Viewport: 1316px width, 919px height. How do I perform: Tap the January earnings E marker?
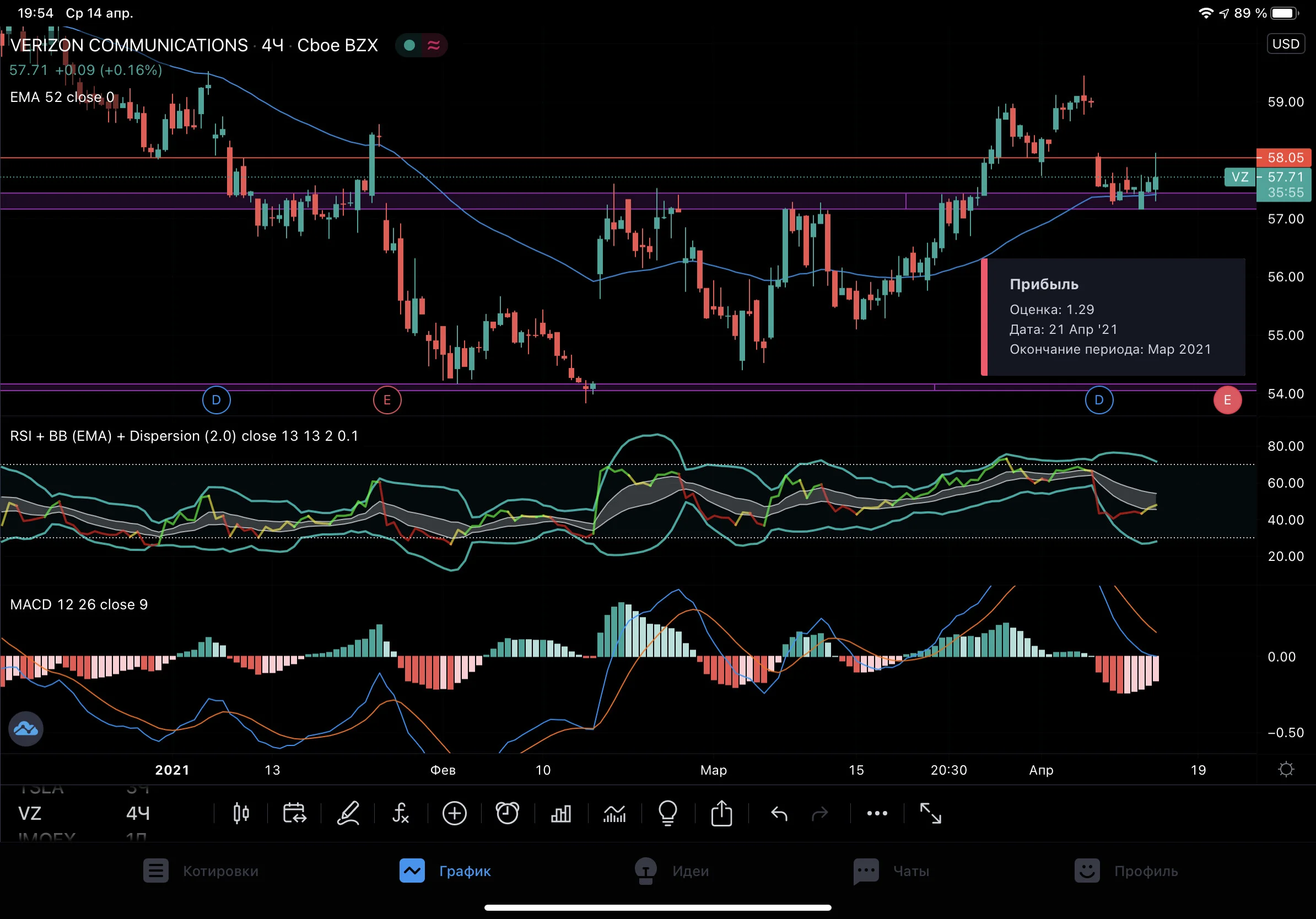[x=387, y=400]
